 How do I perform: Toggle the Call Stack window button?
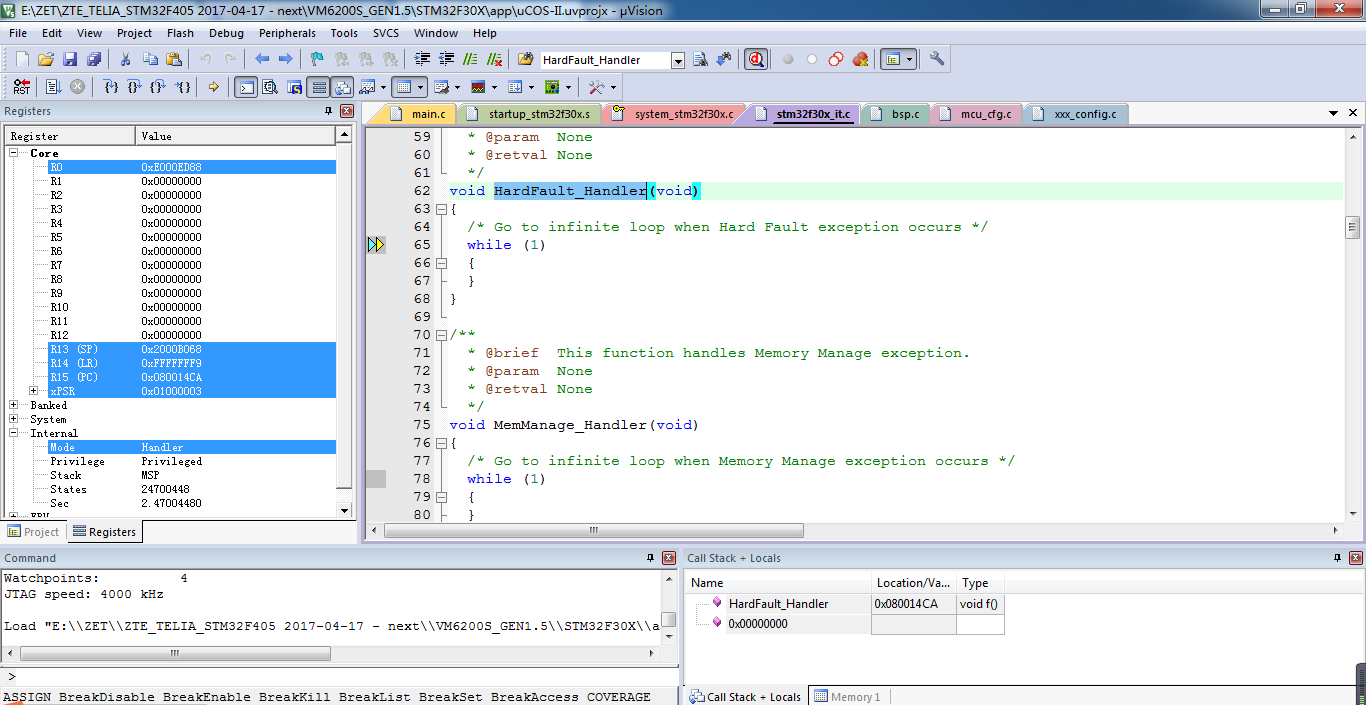(x=342, y=87)
